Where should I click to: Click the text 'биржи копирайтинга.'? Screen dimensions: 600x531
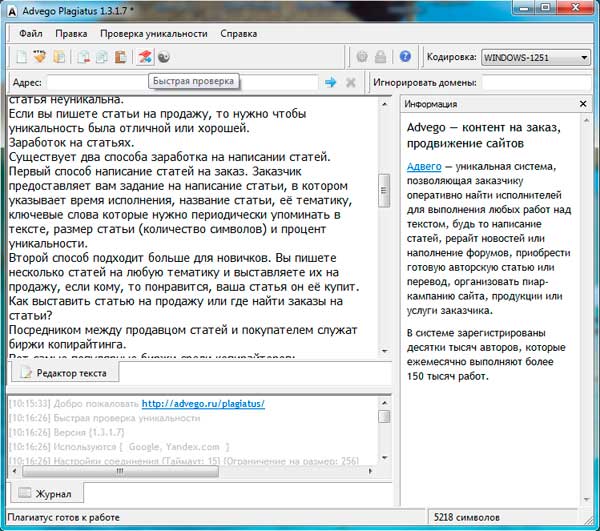[x=67, y=344]
